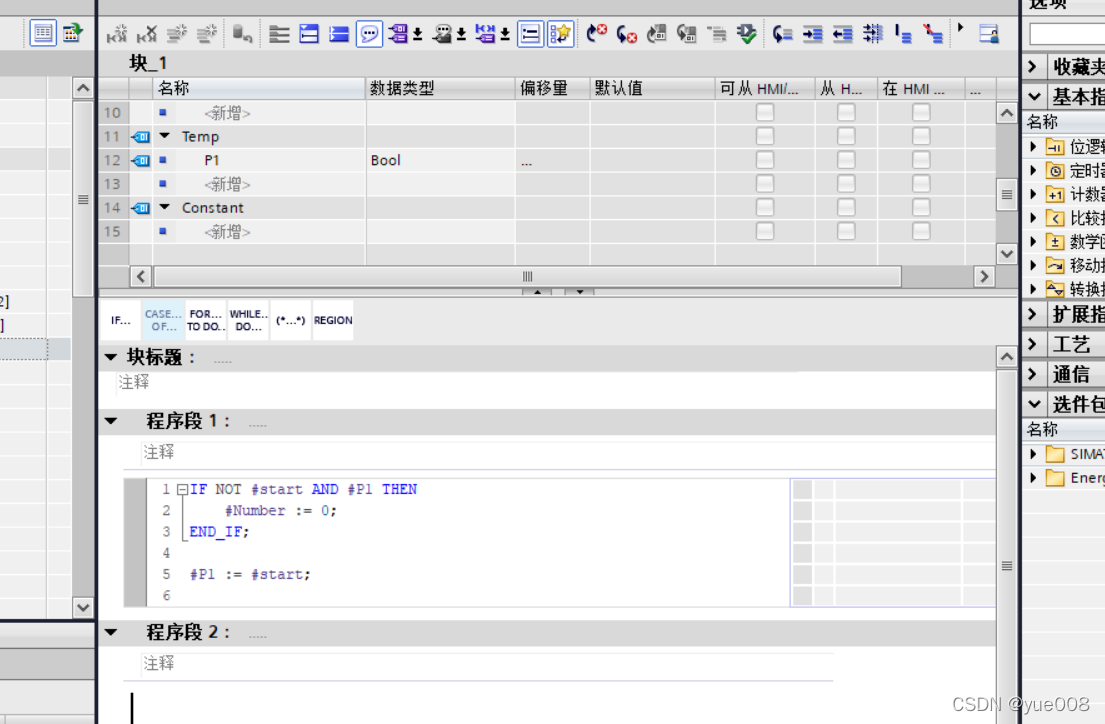Collapse the 块标题 section
This screenshot has height=724, width=1105.
[111, 357]
